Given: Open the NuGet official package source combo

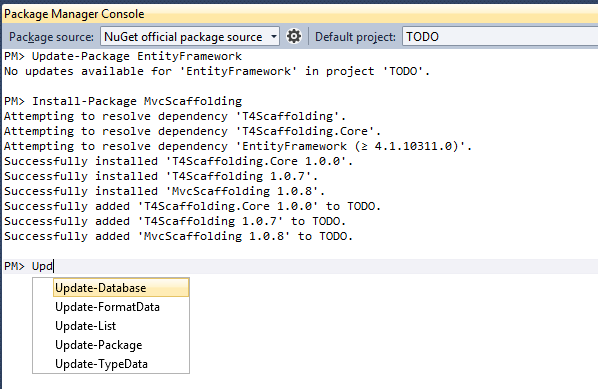Looking at the screenshot, I should pyautogui.click(x=190, y=37).
